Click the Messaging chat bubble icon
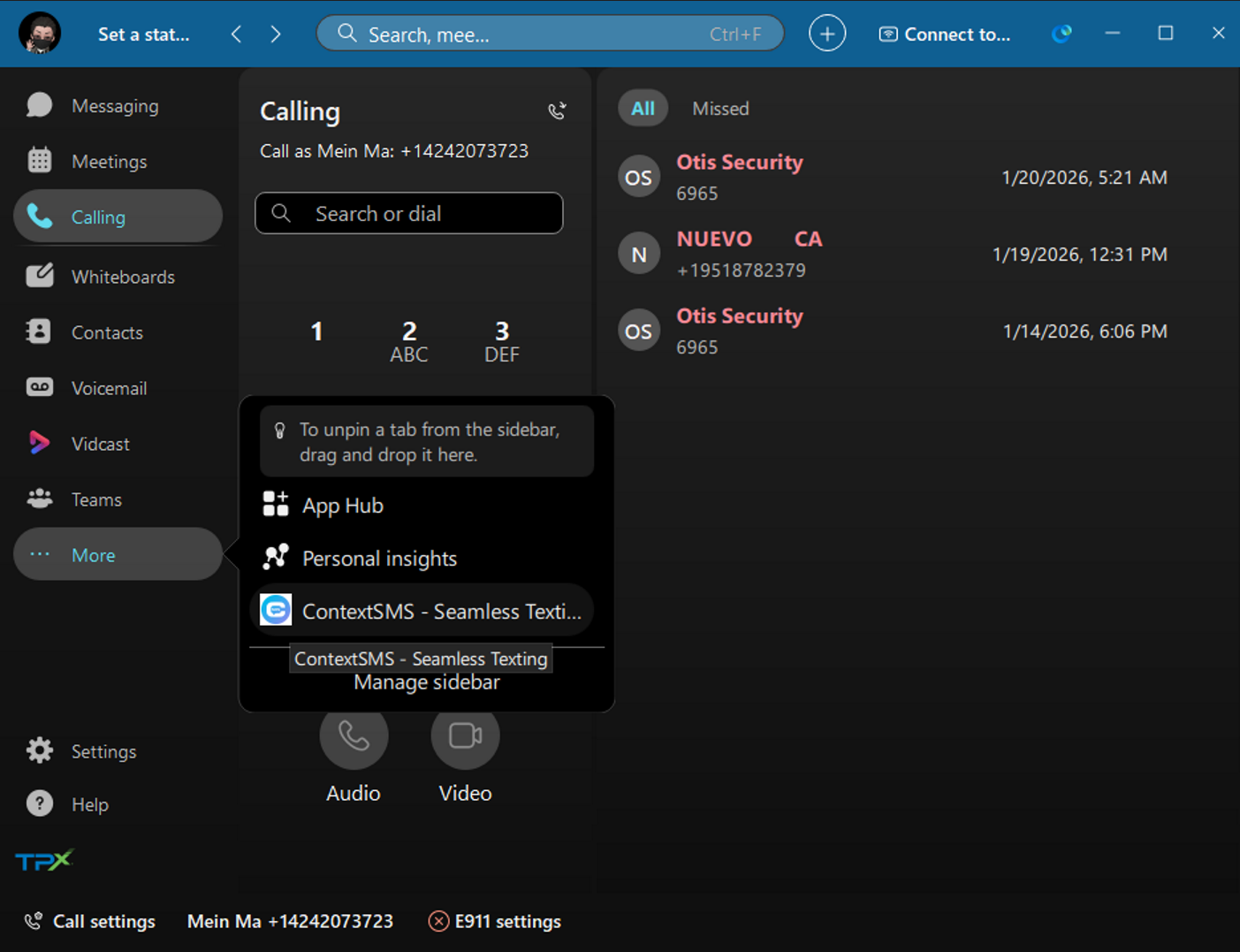 [x=39, y=105]
